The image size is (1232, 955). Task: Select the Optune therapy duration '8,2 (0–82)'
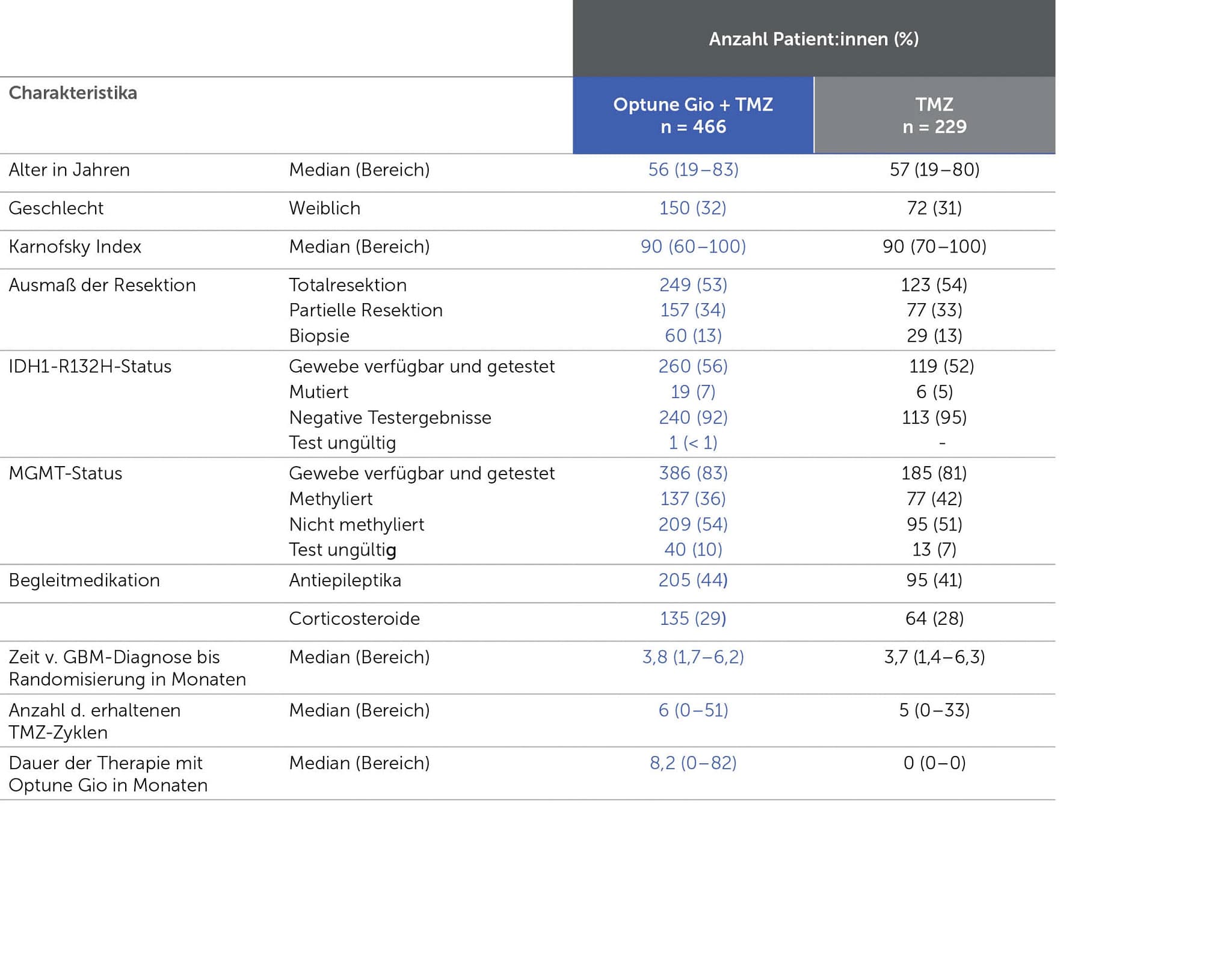coord(693,763)
